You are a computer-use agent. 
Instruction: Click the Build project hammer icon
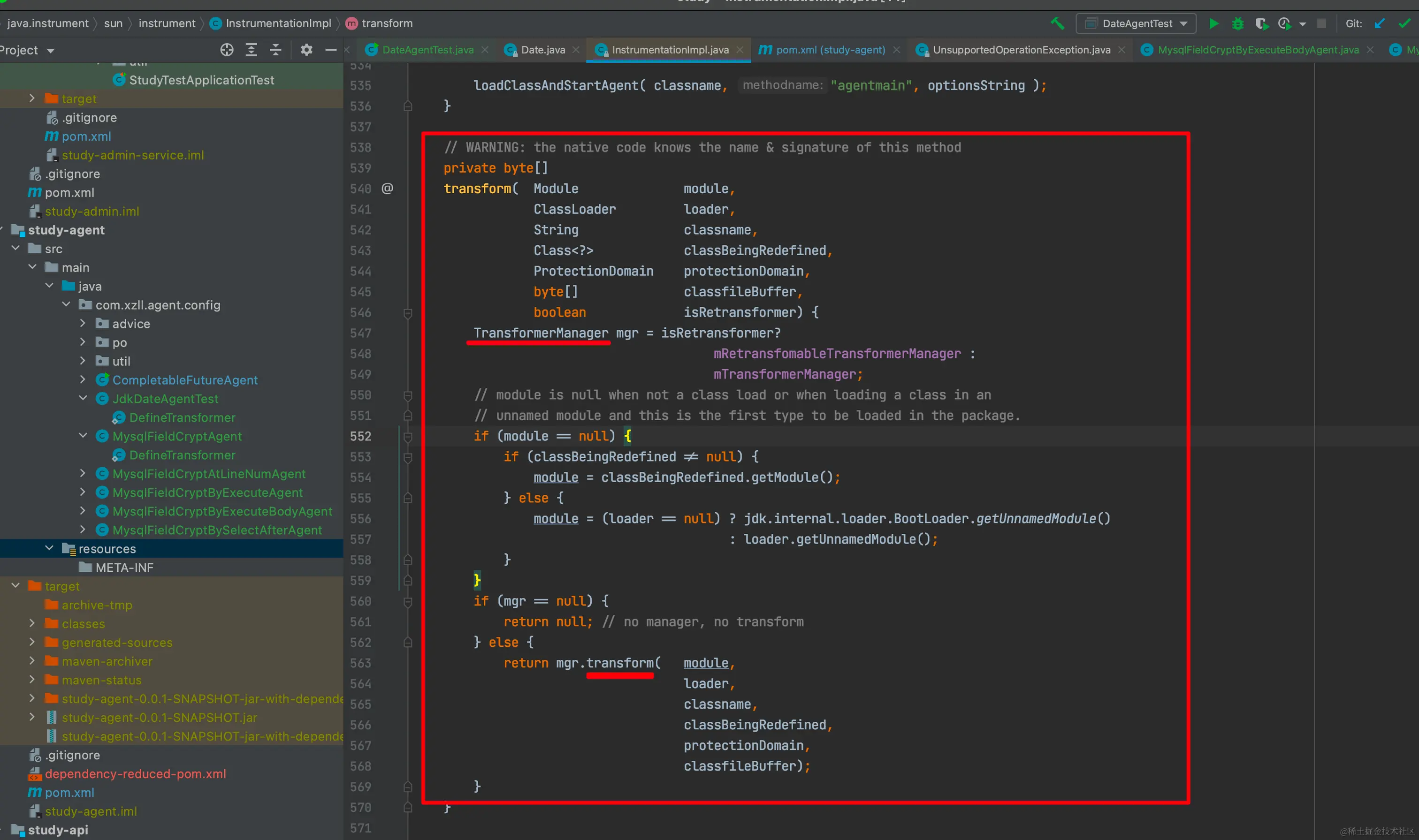click(x=1057, y=23)
